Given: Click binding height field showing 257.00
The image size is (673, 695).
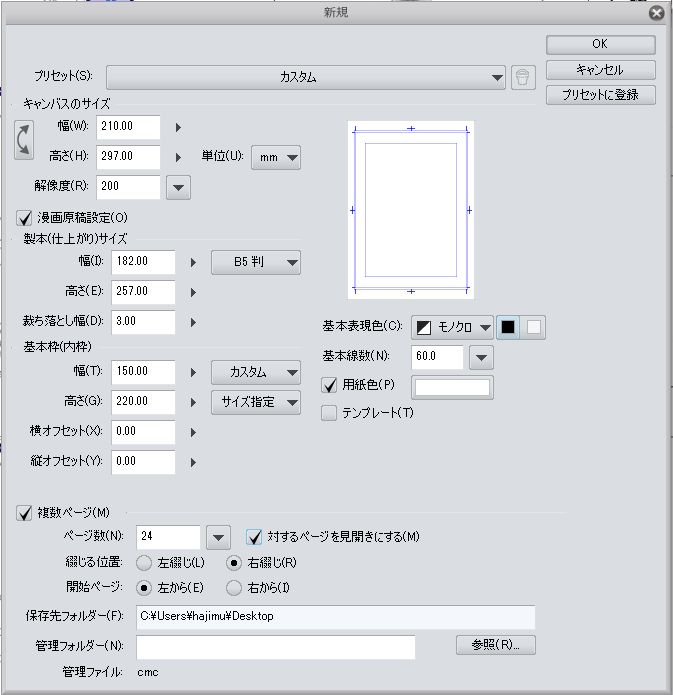Looking at the screenshot, I should click(143, 293).
